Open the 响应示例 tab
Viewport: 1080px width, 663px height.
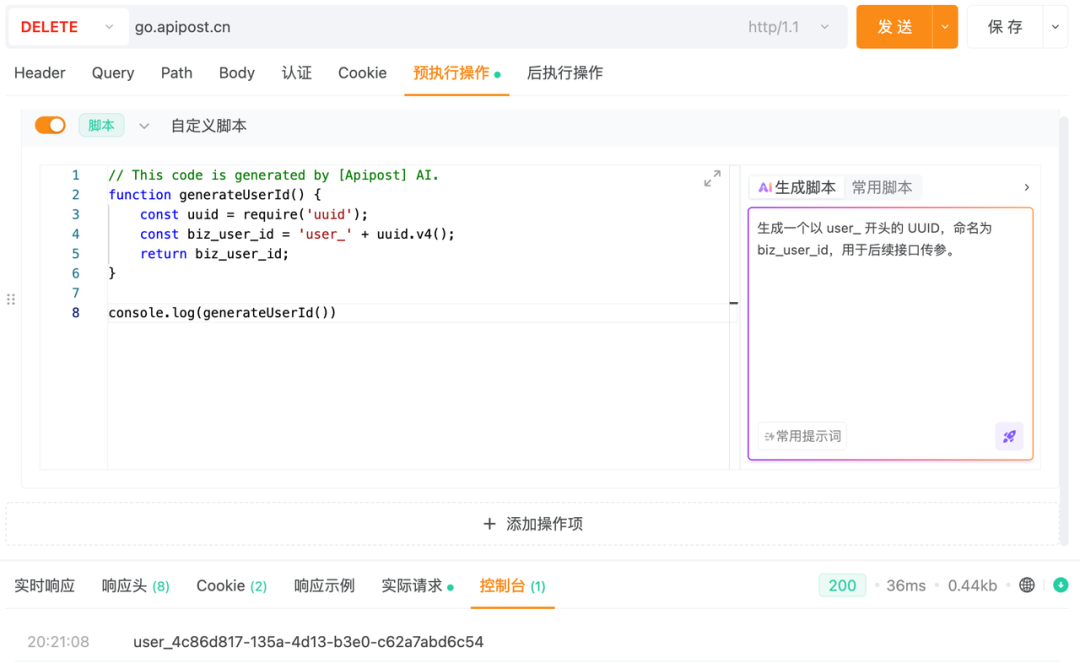[324, 586]
